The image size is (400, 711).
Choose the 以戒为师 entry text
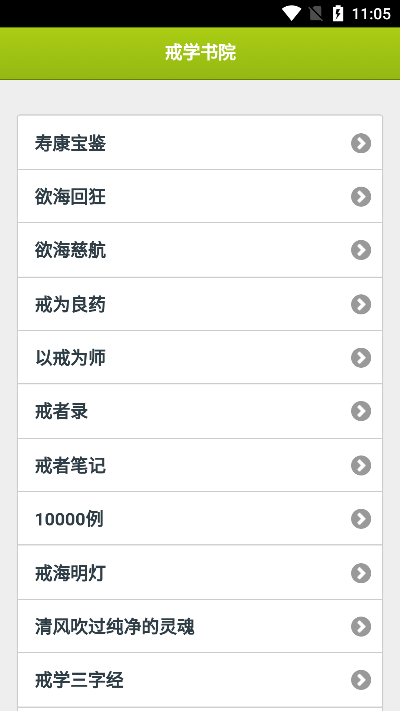click(70, 358)
